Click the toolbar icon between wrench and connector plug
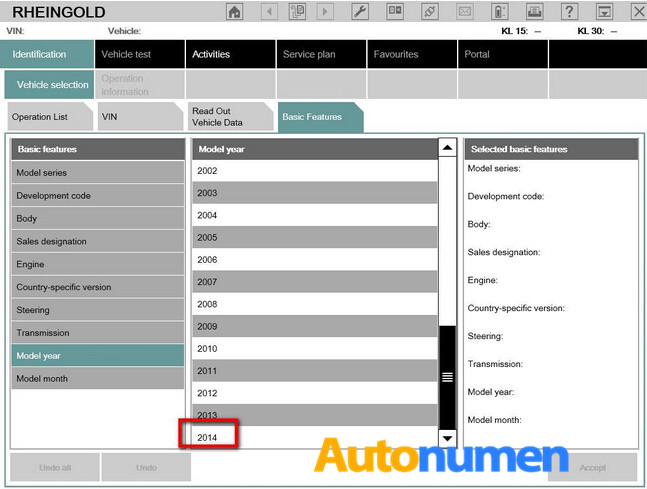The width and height of the screenshot is (647, 489). click(x=395, y=12)
